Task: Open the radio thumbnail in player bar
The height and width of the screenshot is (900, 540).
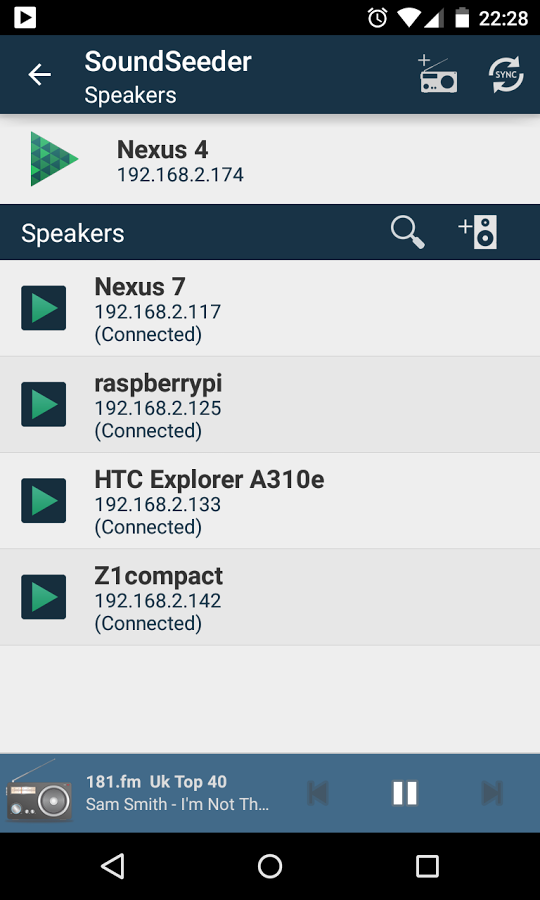Action: (39, 790)
